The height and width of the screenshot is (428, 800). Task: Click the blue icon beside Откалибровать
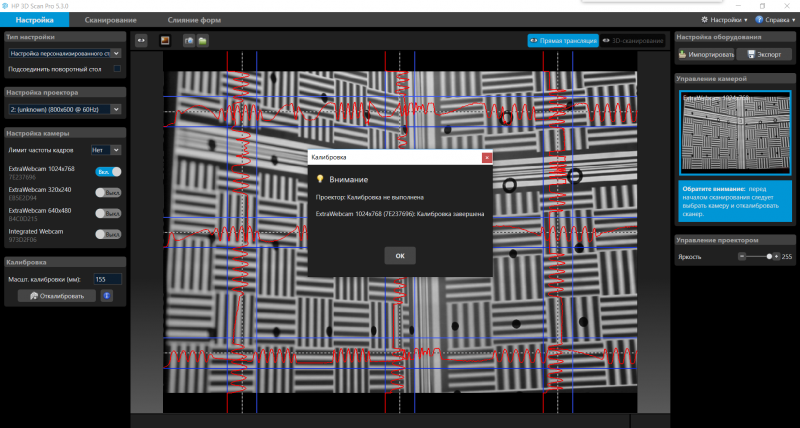(108, 296)
